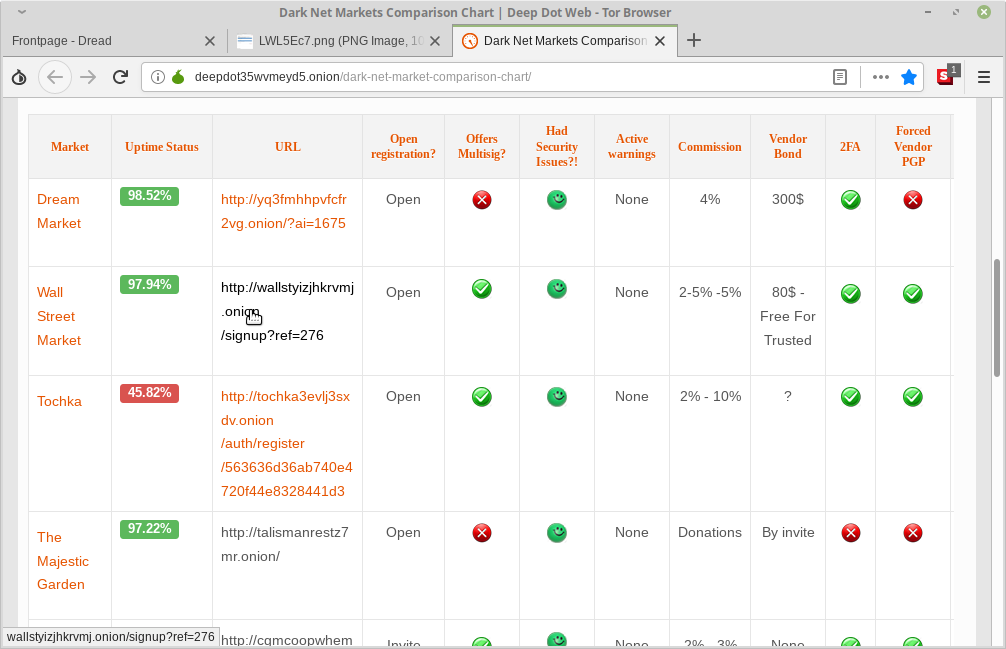This screenshot has width=1006, height=649.
Task: Click Forced Vendor PGP check for Tochka
Action: pyautogui.click(x=913, y=396)
